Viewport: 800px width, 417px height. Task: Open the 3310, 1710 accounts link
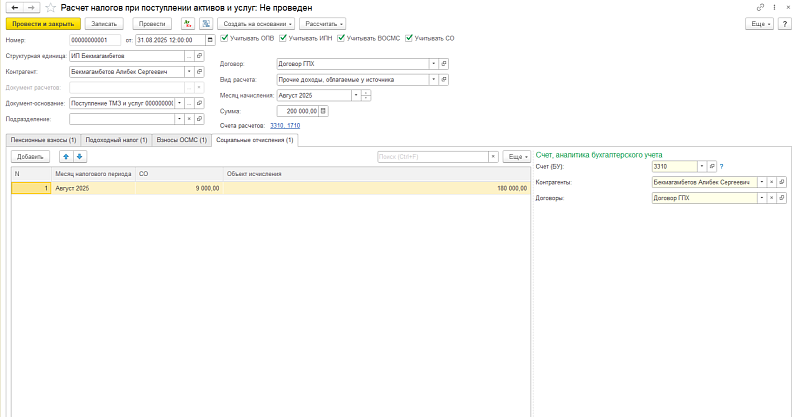click(285, 126)
